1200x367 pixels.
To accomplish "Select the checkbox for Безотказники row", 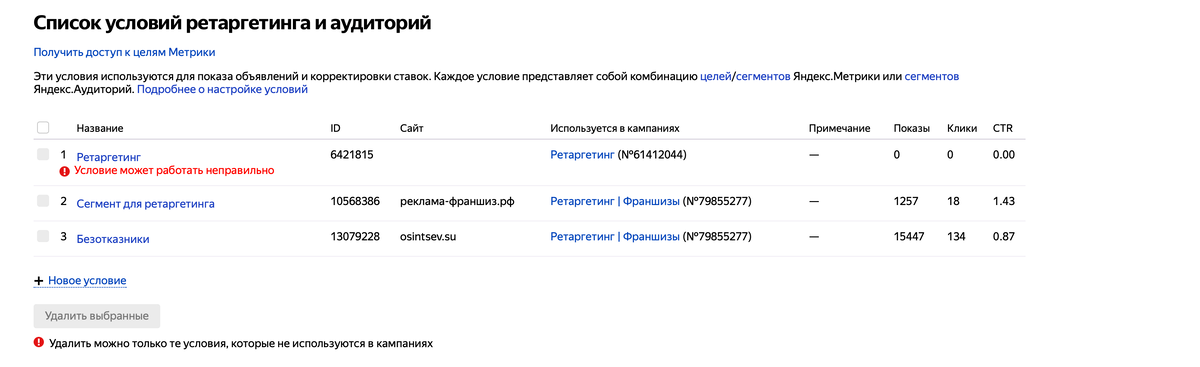I will coord(43,237).
